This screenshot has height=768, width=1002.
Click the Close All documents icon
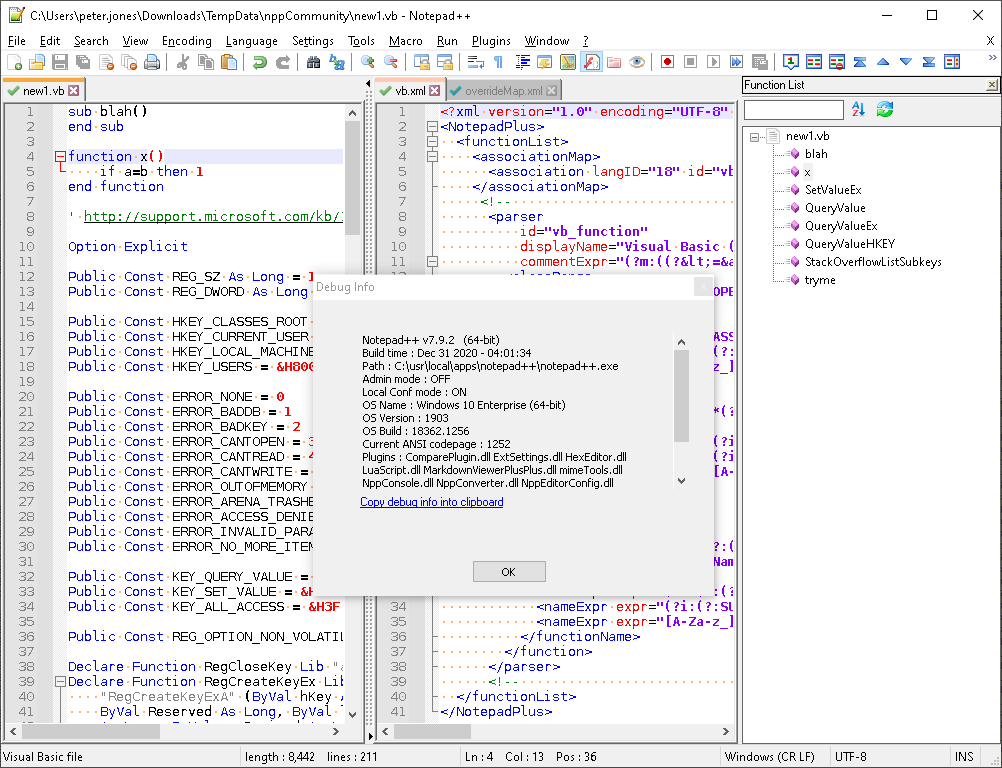click(x=129, y=62)
